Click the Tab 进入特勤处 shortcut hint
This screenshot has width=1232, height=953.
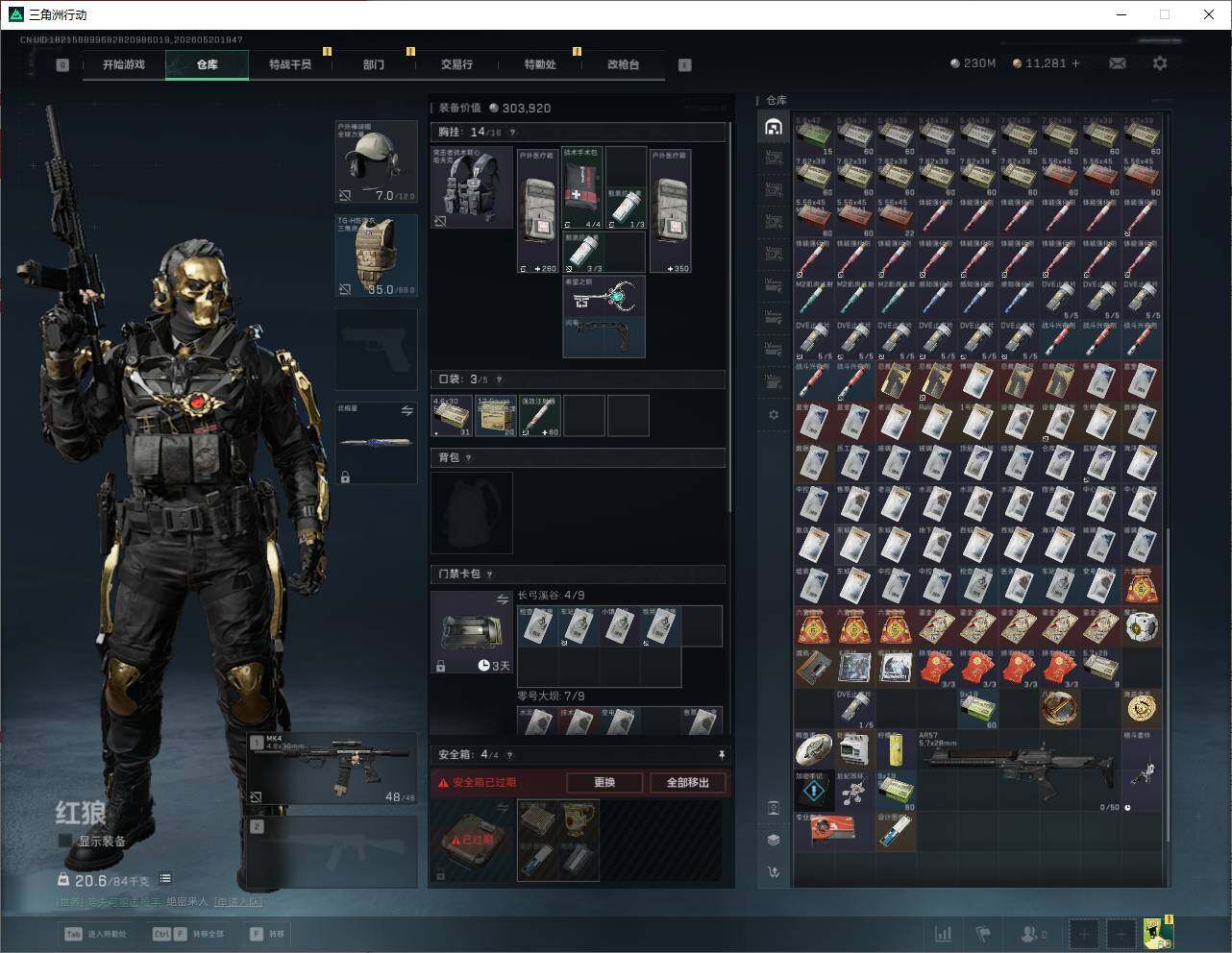click(95, 934)
